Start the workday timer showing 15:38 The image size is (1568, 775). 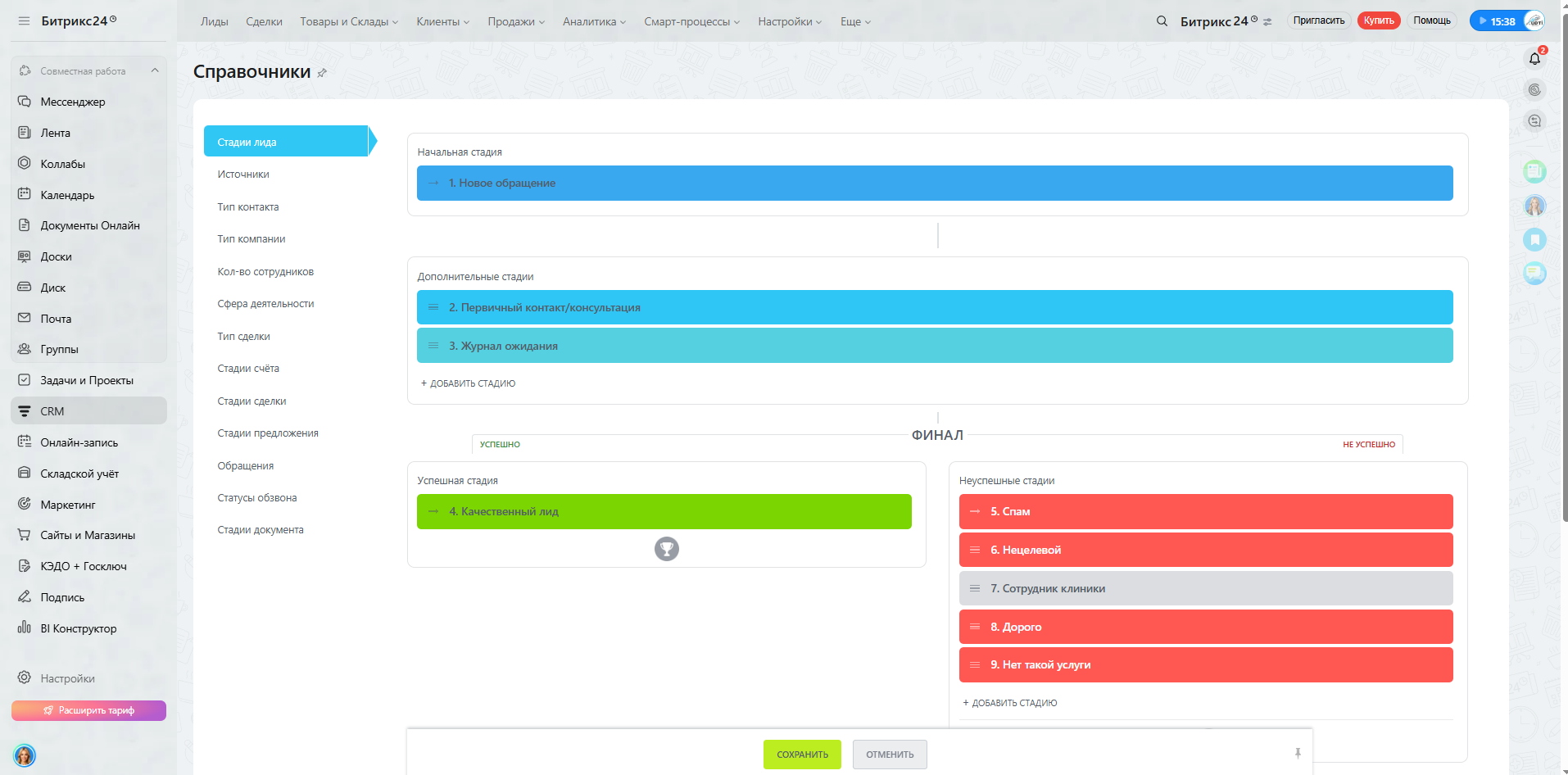pyautogui.click(x=1497, y=21)
